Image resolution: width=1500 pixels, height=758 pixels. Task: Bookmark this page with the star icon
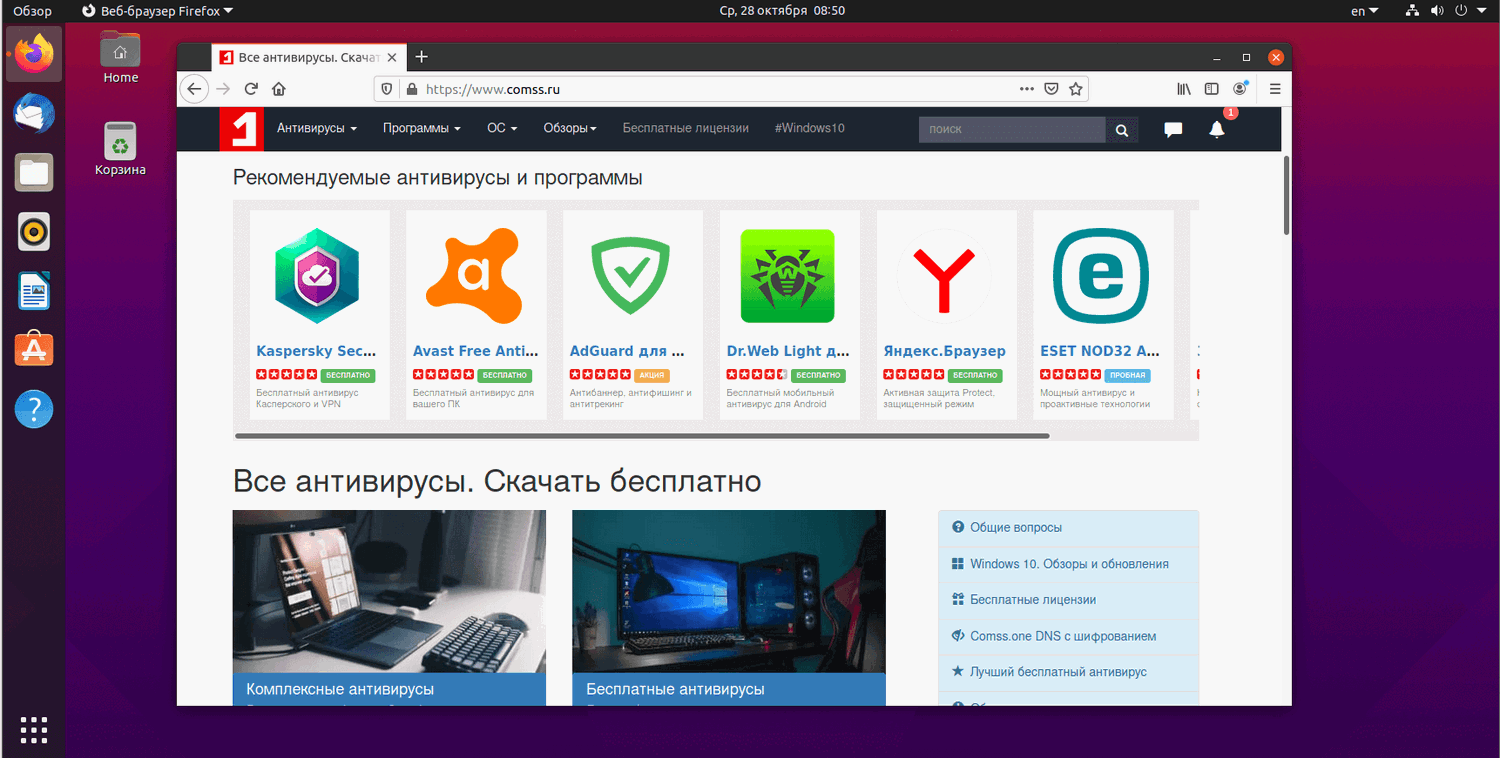pyautogui.click(x=1076, y=89)
